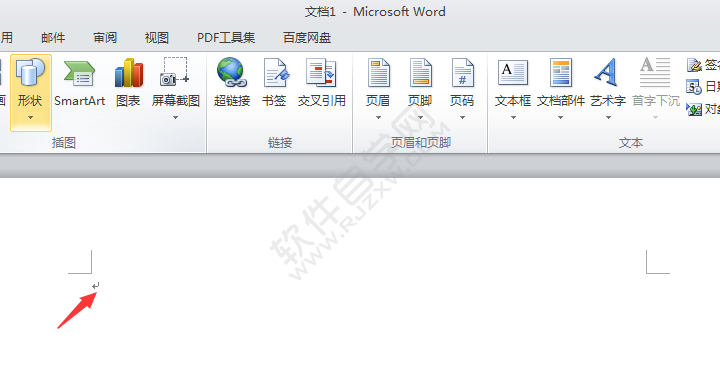Image resolution: width=720 pixels, height=383 pixels.
Task: Click the WordArt (艺术字) icon
Action: coord(606,73)
